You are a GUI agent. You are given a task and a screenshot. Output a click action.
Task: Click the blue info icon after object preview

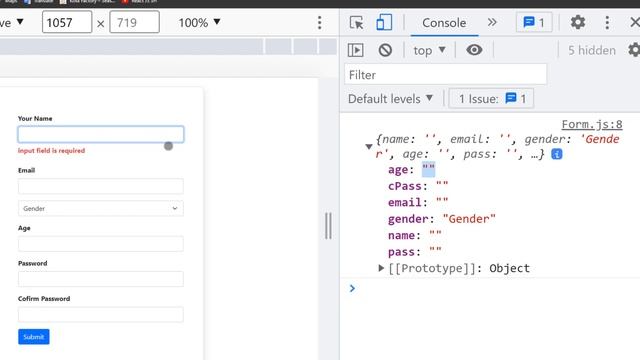coord(556,154)
